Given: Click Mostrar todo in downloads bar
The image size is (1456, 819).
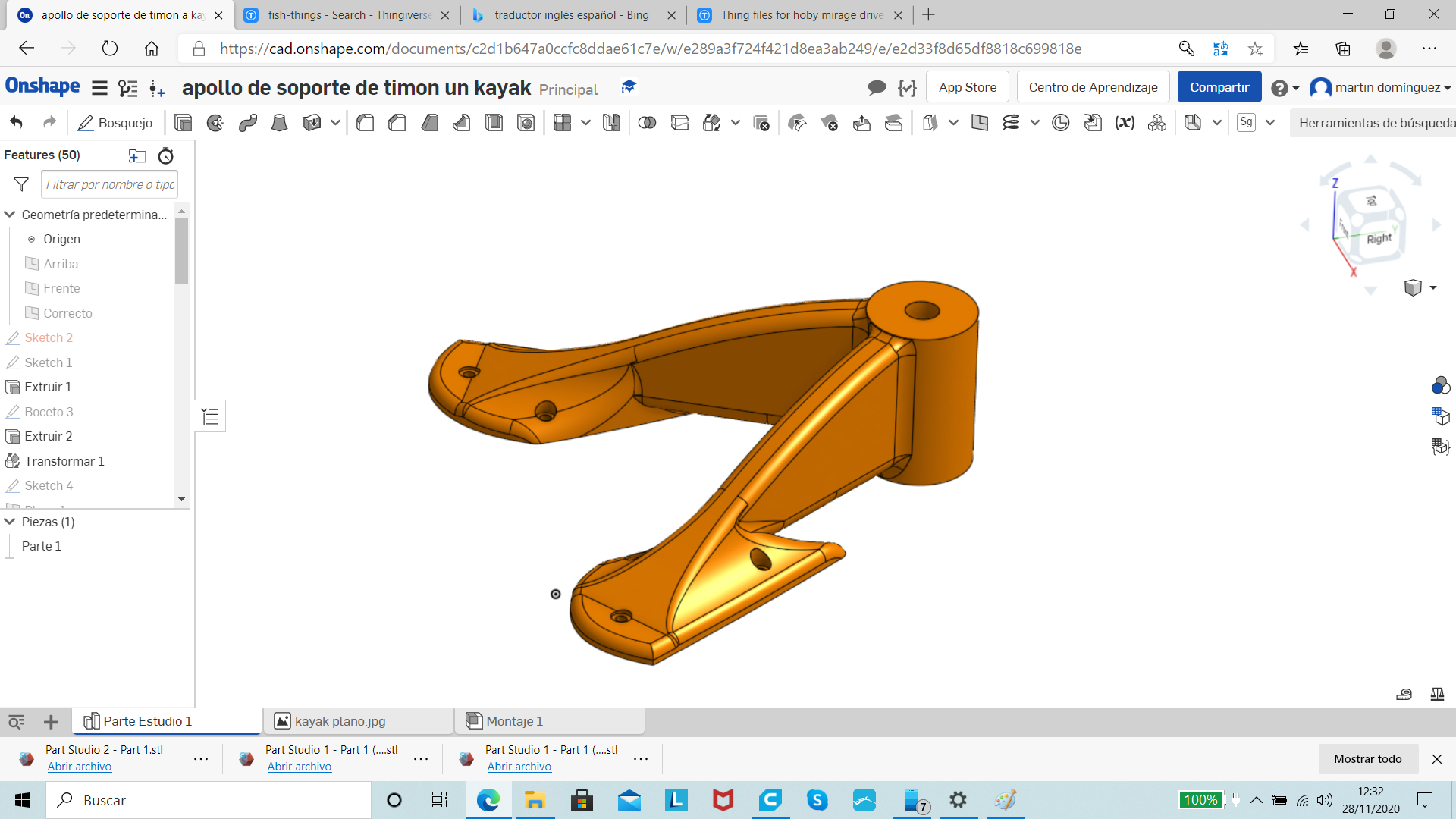Looking at the screenshot, I should [1368, 759].
